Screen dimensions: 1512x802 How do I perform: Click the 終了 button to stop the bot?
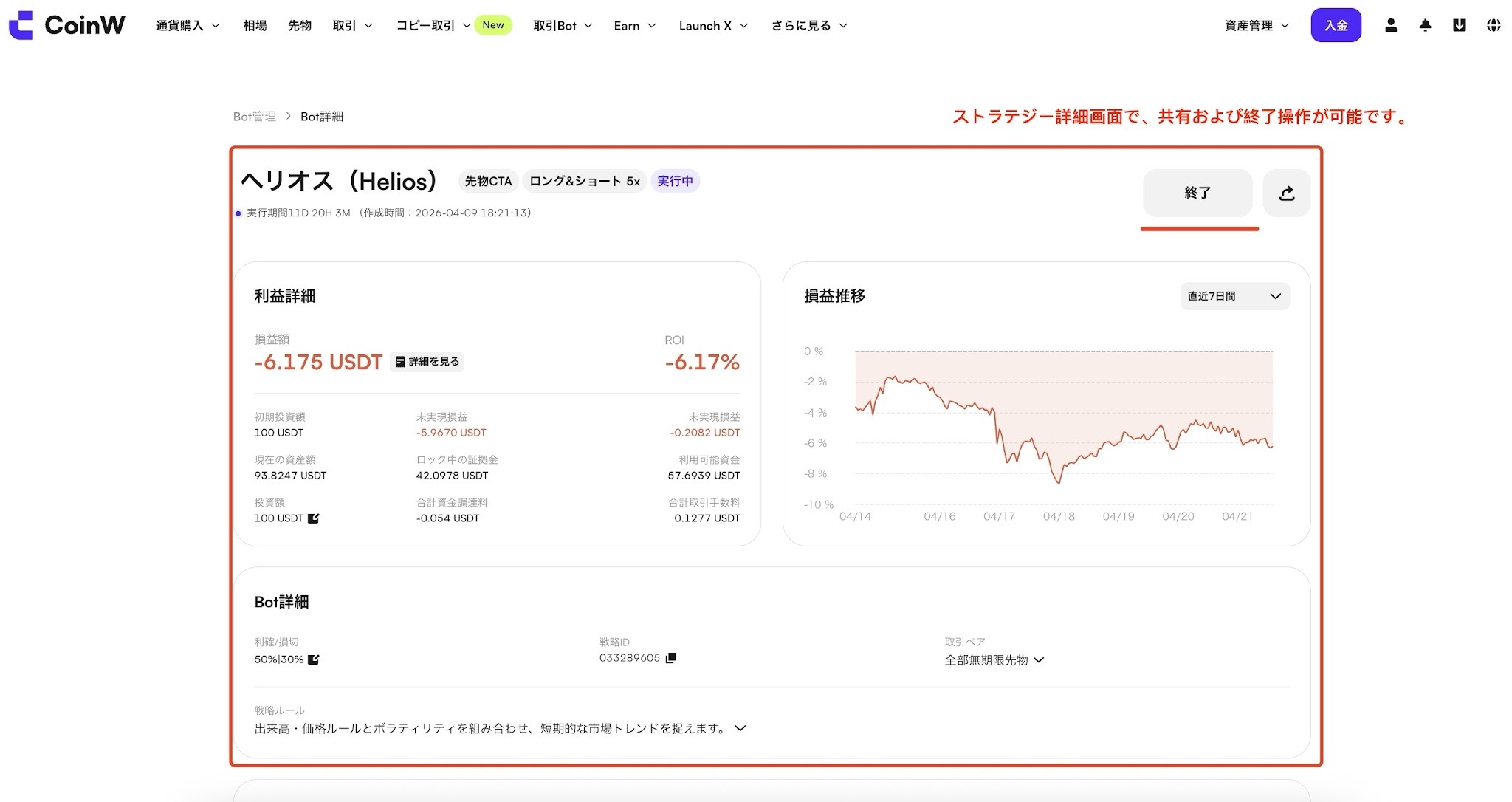[1197, 193]
